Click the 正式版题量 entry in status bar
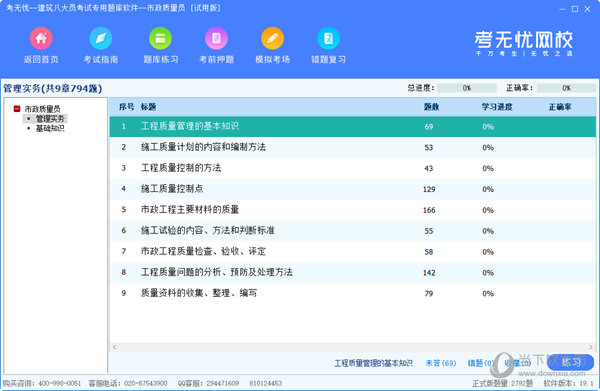Screen dimensions: 600x391 click(502, 383)
